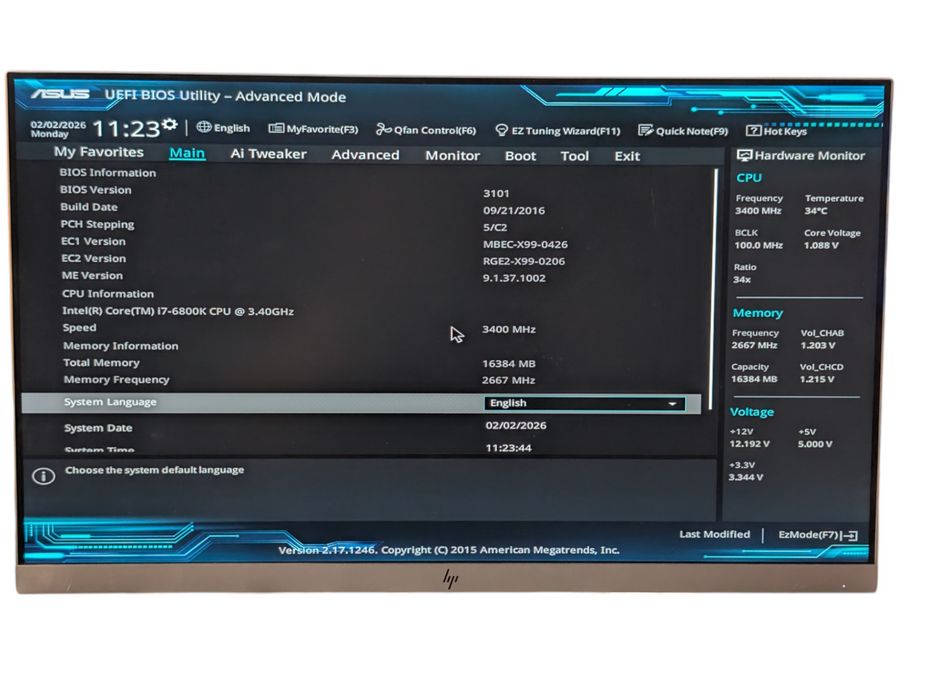The image size is (930, 700).
Task: Click the PCH Stepping label
Action: (97, 224)
